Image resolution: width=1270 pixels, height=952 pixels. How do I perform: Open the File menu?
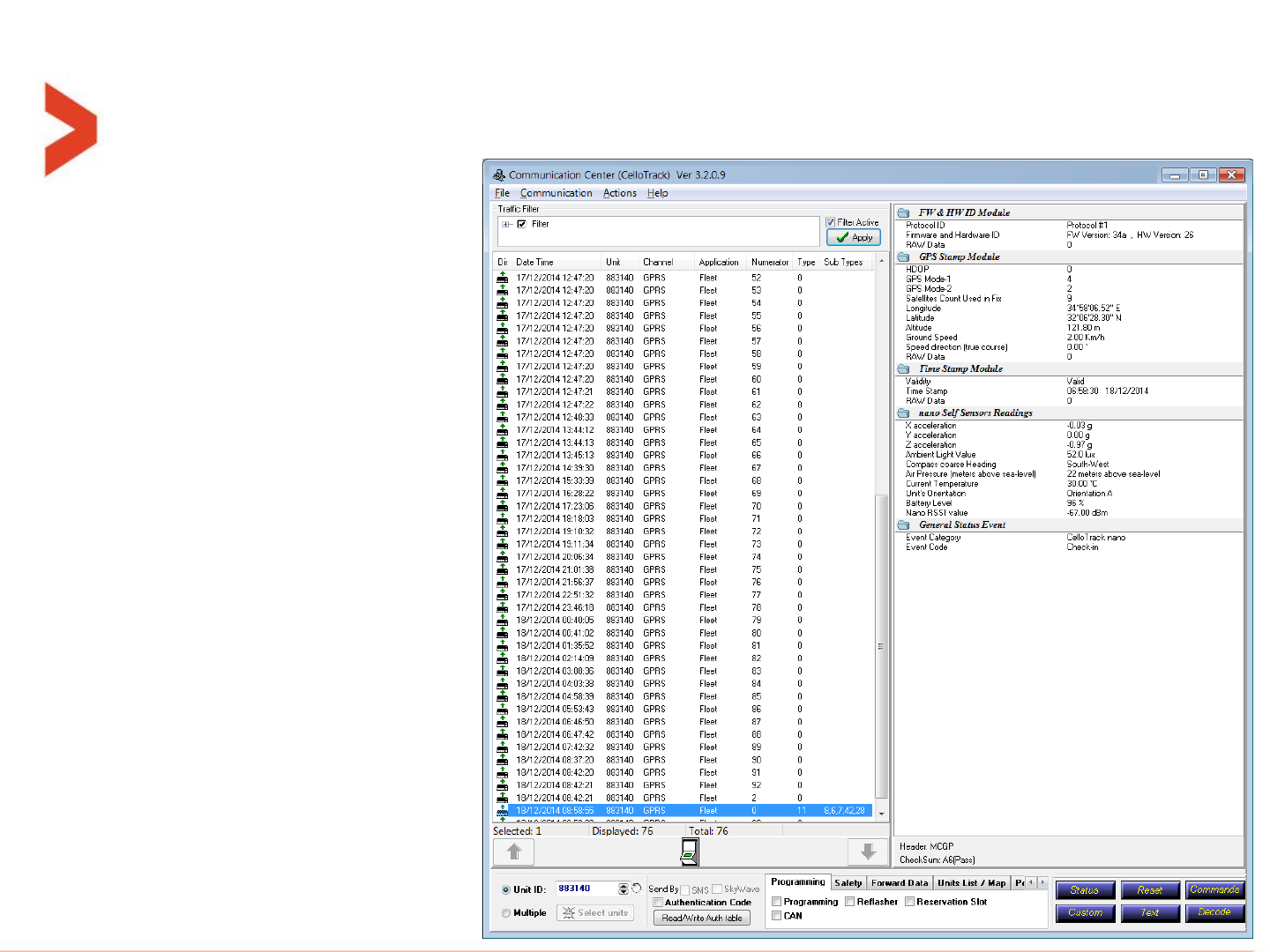coord(503,193)
